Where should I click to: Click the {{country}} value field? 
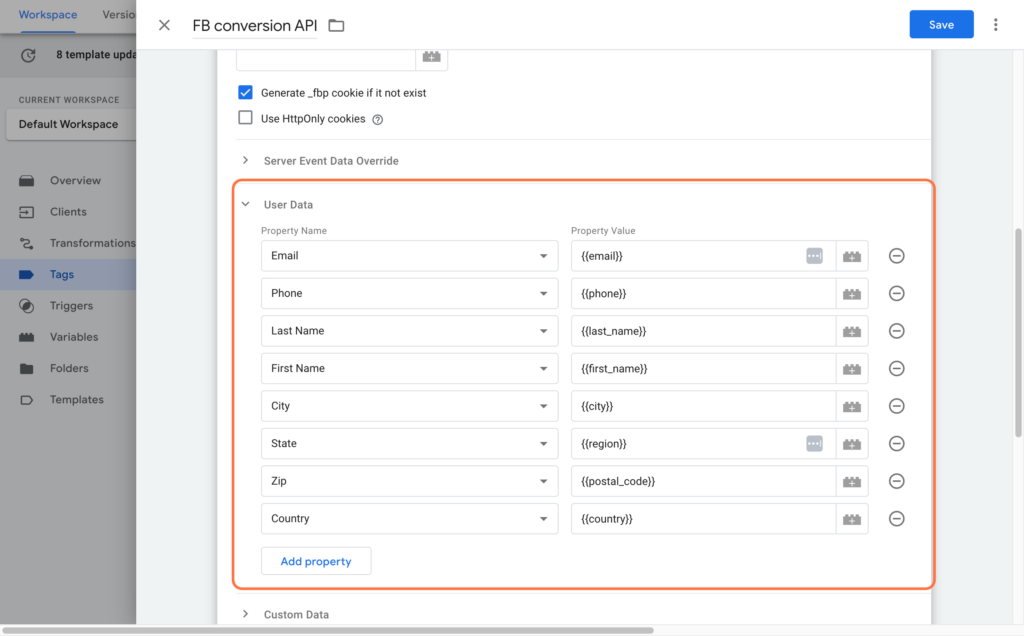pos(703,518)
